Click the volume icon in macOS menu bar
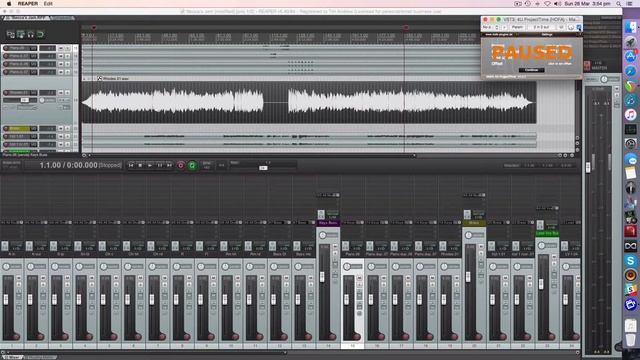 pyautogui.click(x=557, y=4)
